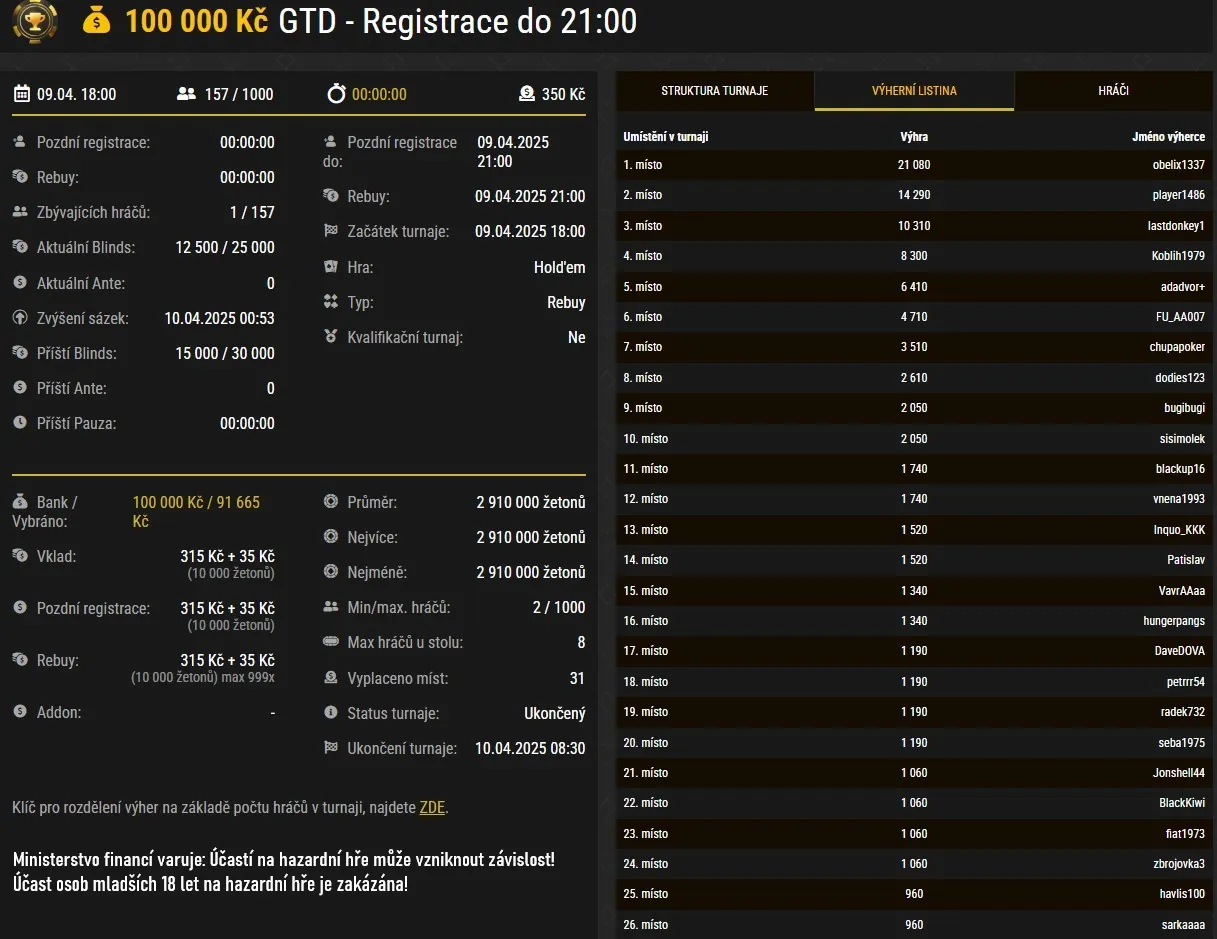Switch to the STRUKTURA TURNAJE tab
Screen dimensions: 1217x939
pyautogui.click(x=713, y=90)
